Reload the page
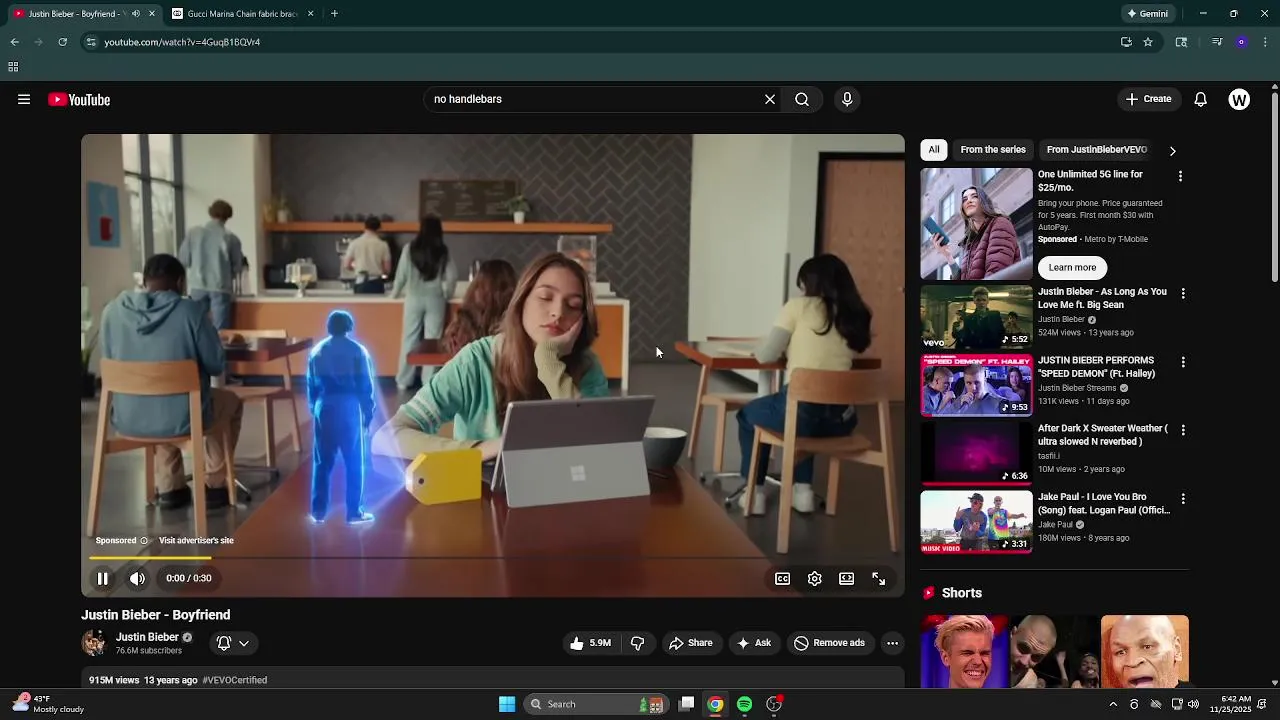 62,42
